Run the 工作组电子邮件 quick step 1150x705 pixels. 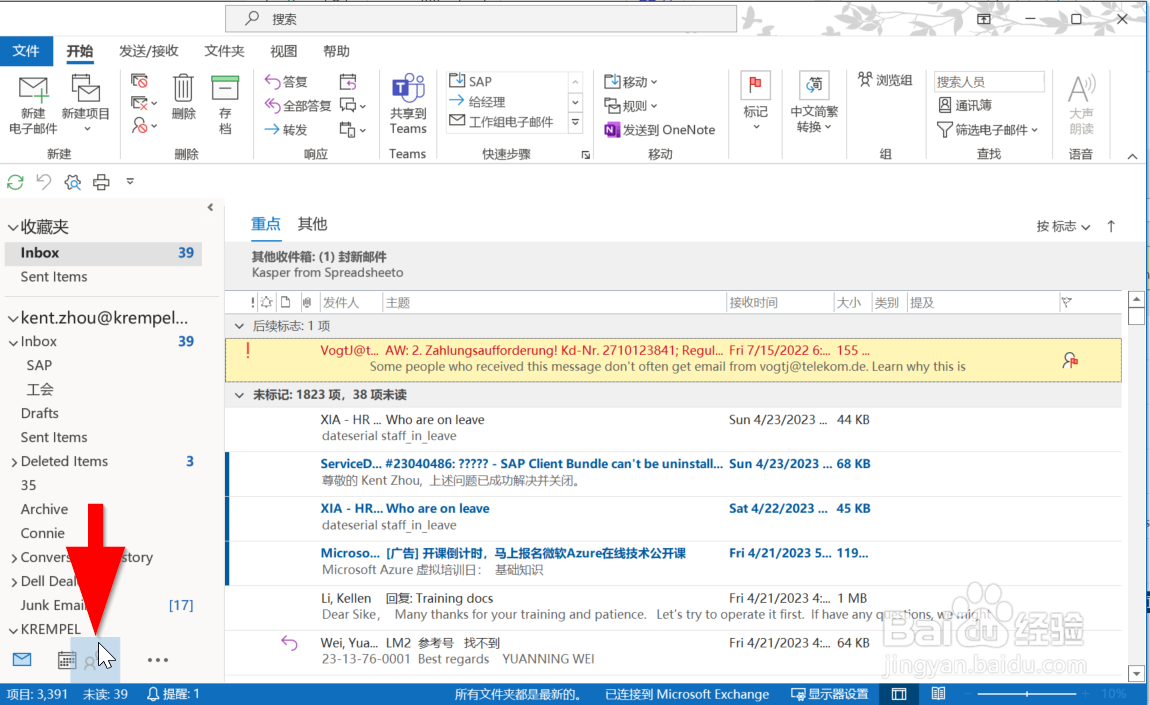click(501, 121)
